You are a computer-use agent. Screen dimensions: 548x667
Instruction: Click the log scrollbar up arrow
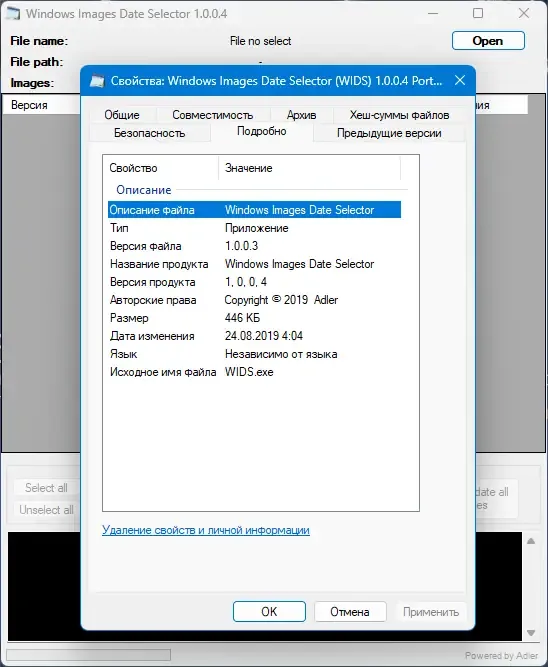tap(531, 541)
